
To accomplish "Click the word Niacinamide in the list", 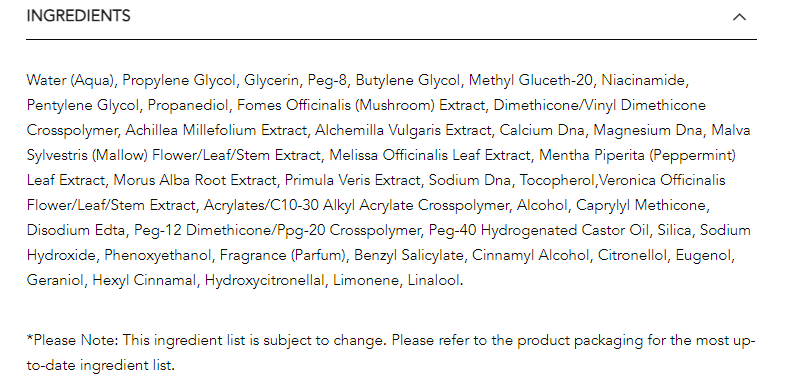I will tap(643, 80).
